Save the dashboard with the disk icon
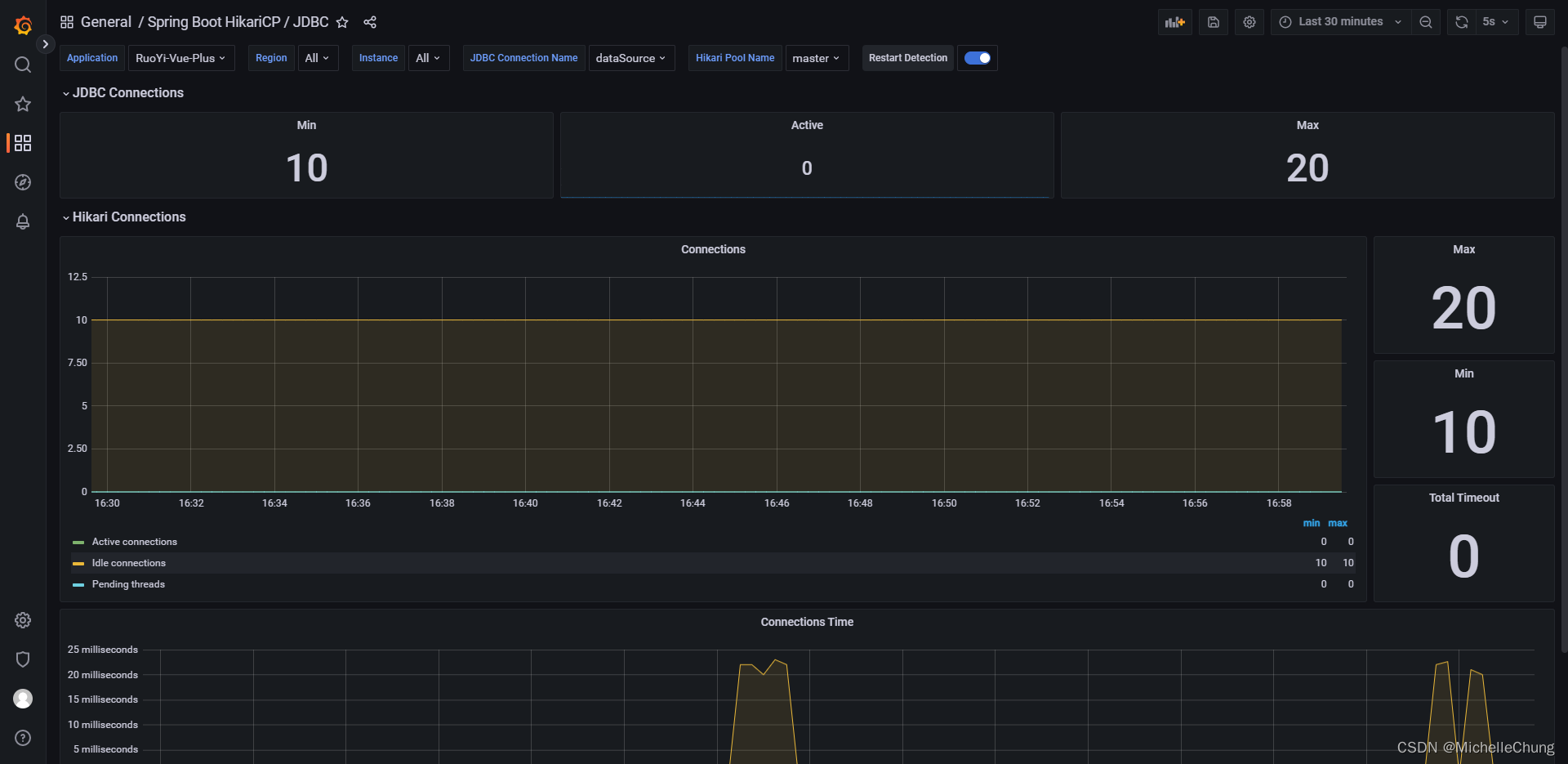The image size is (1568, 764). click(1214, 22)
